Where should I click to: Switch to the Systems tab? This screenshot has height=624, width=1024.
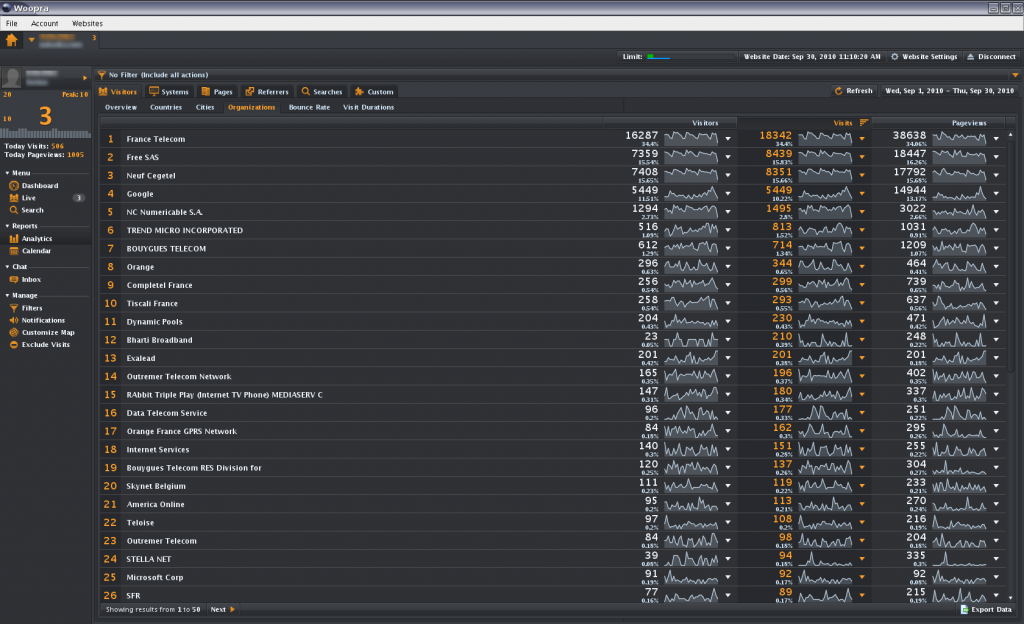(x=169, y=91)
